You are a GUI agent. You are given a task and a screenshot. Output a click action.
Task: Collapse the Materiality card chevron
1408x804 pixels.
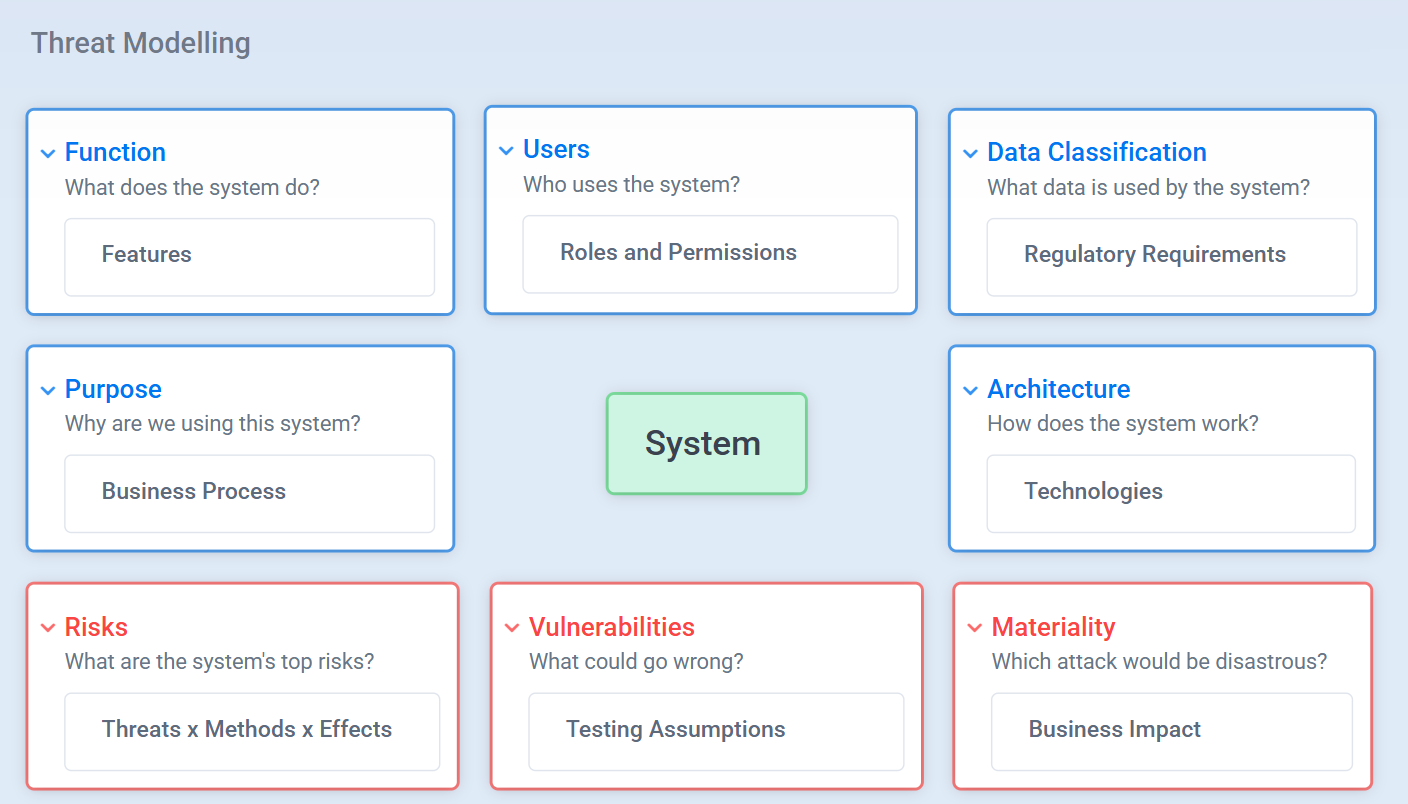tap(975, 628)
